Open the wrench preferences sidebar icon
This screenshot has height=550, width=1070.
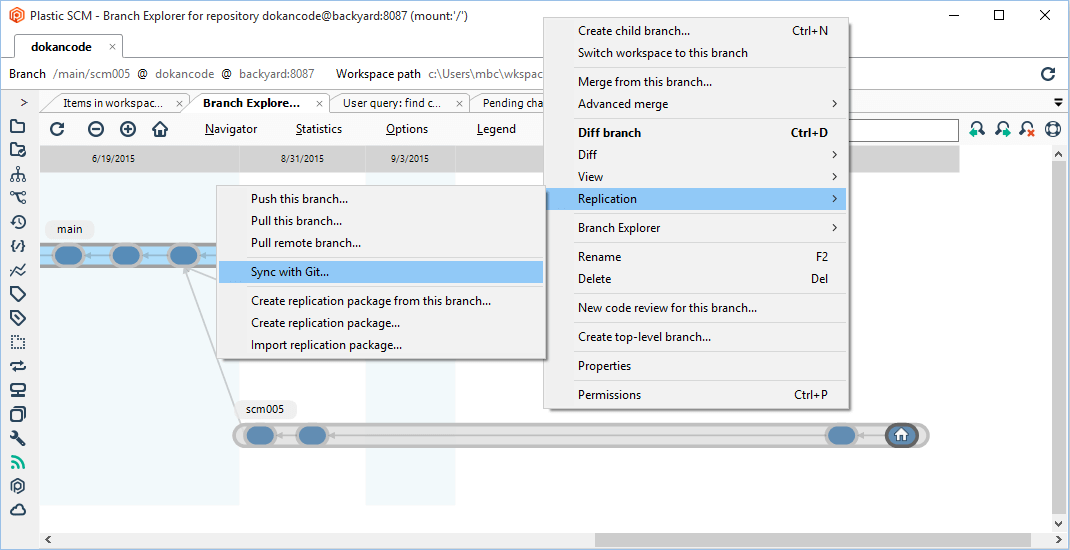[x=18, y=438]
